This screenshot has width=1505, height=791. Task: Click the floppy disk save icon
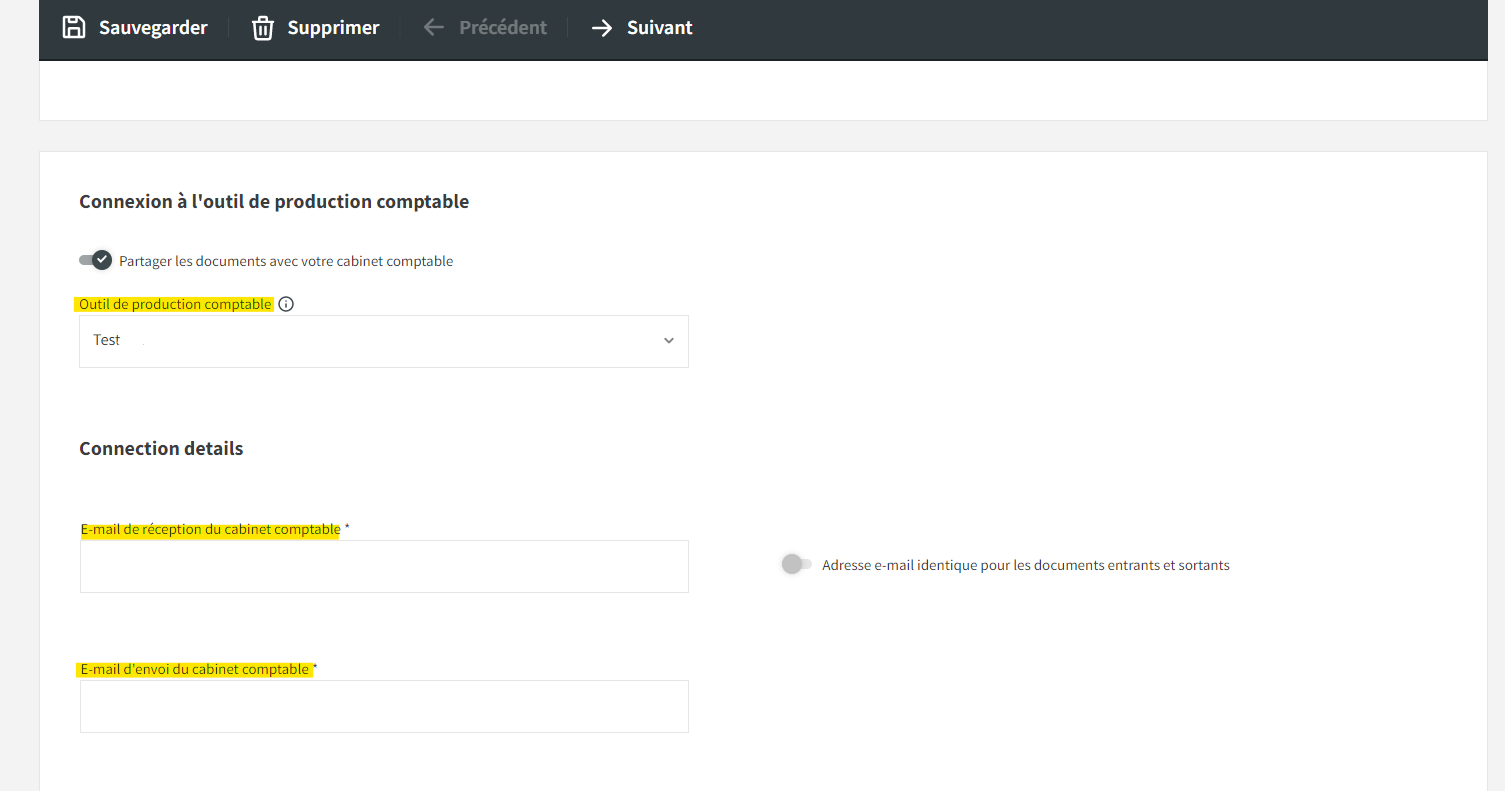tap(74, 28)
